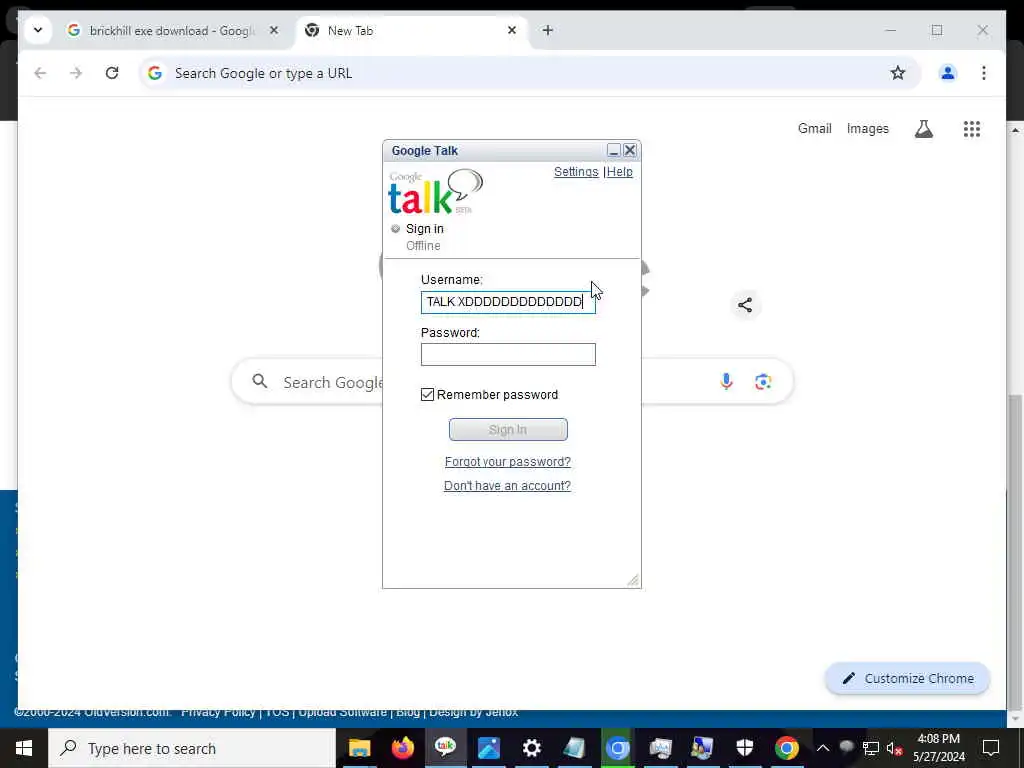Open Google Chrome taskbar icon
This screenshot has width=1024, height=768.
tap(787, 748)
